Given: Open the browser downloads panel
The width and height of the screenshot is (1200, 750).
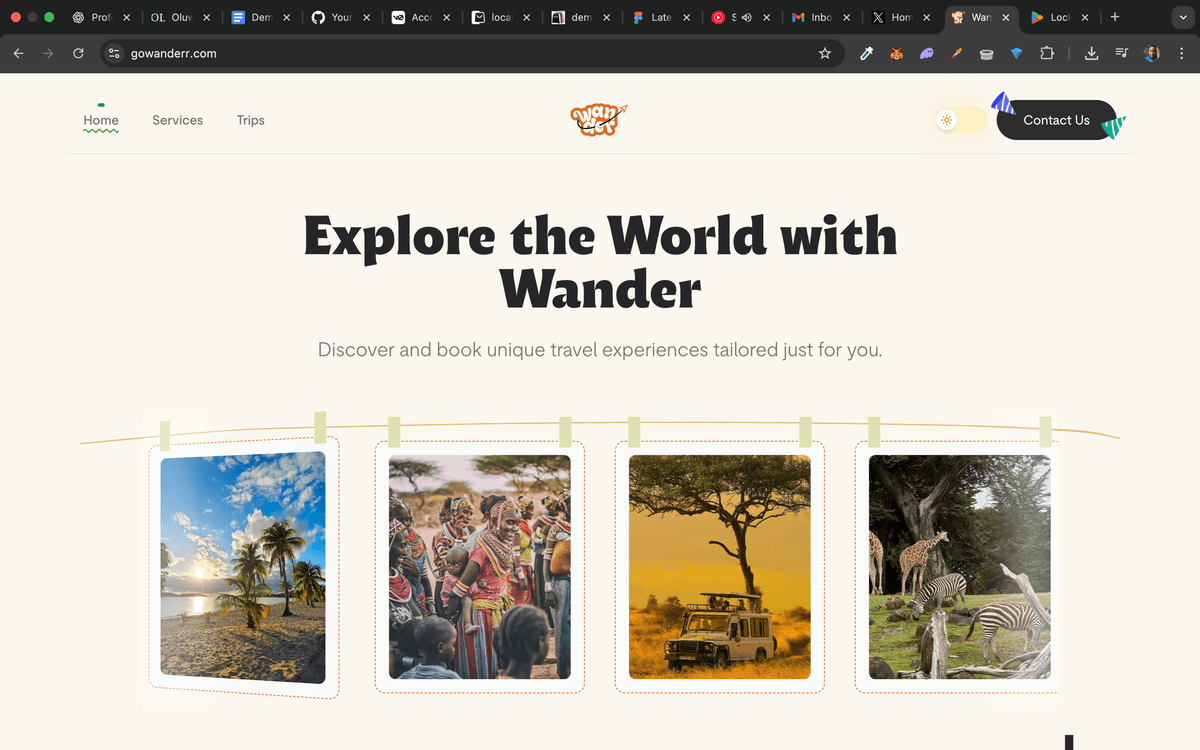Looking at the screenshot, I should point(1092,54).
